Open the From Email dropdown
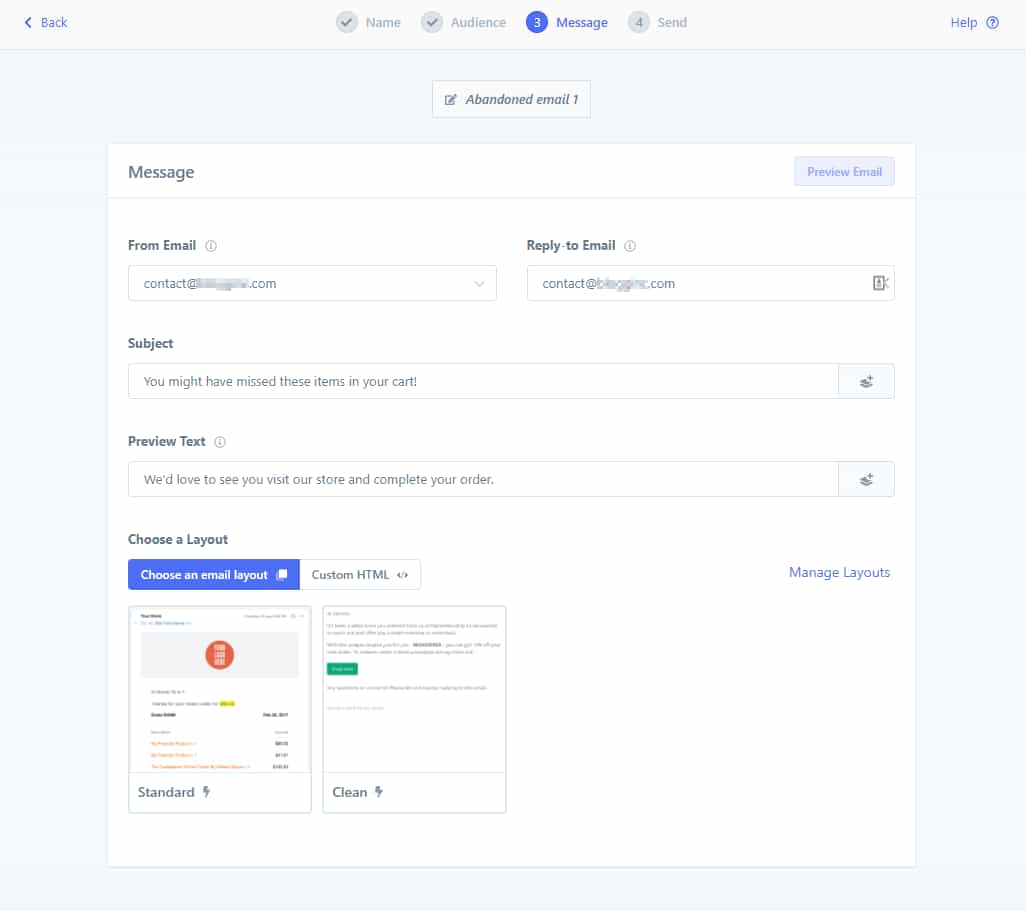Image resolution: width=1026 pixels, height=911 pixels. pos(312,283)
